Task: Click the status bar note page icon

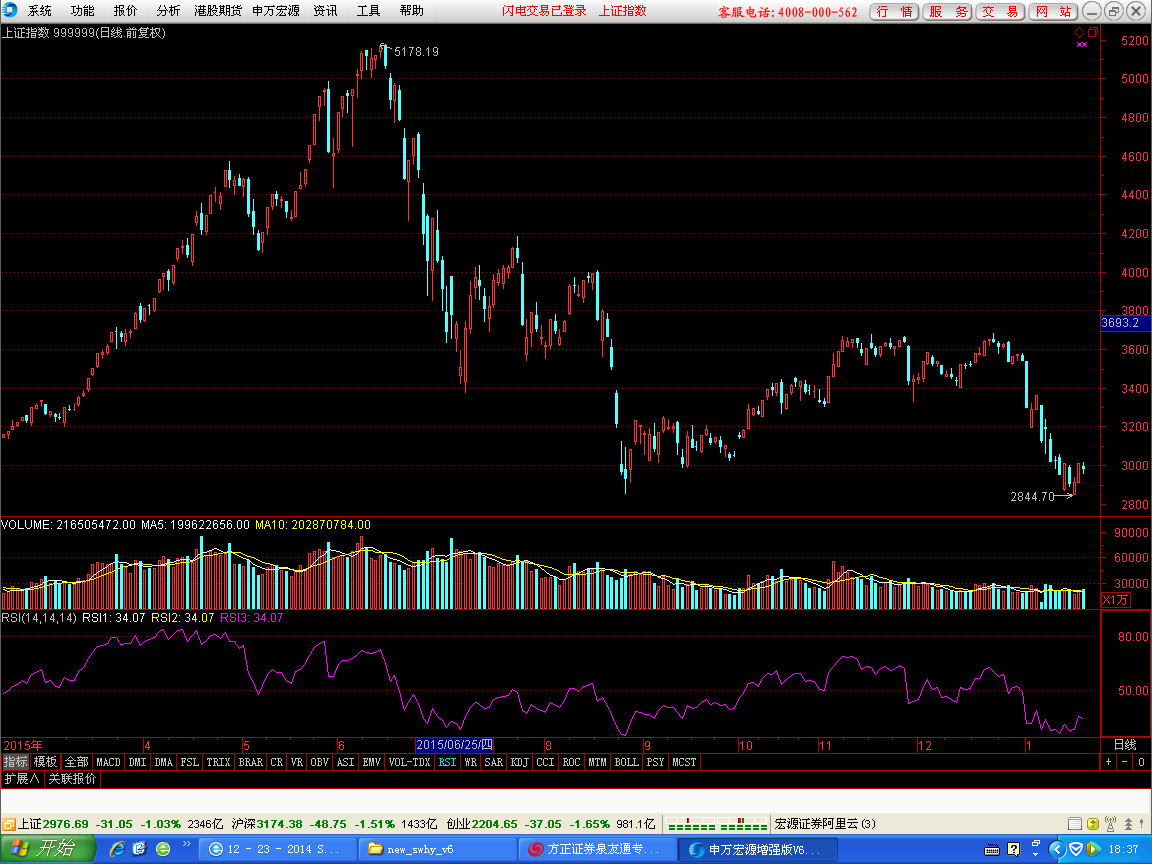Action: [x=1074, y=824]
